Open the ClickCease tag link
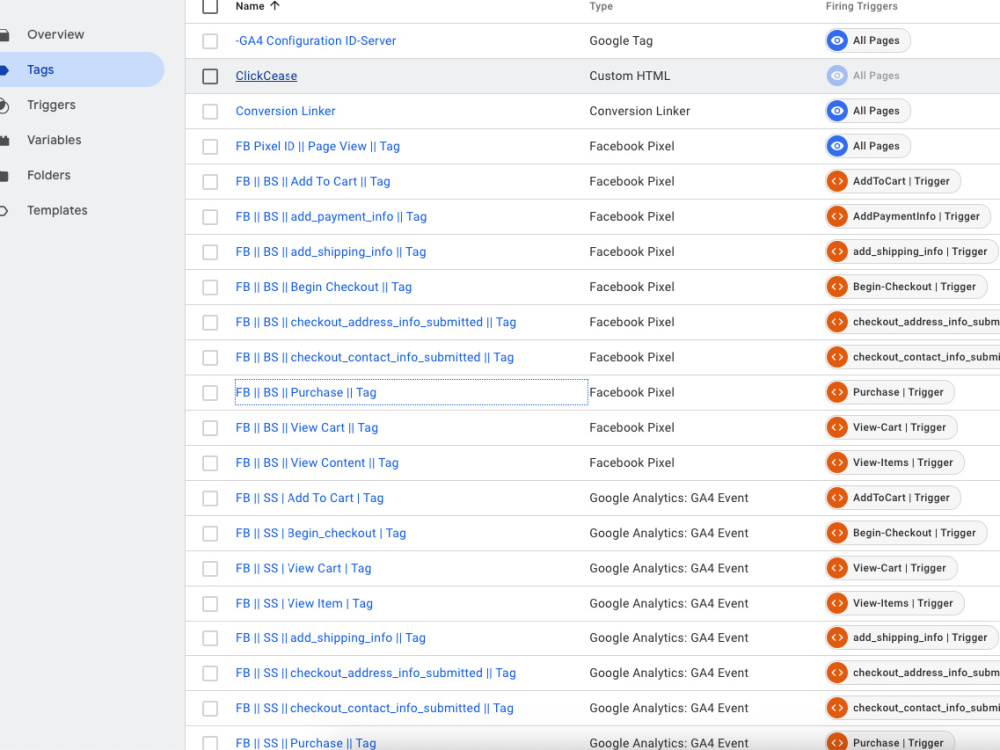The image size is (1000, 750). point(266,76)
